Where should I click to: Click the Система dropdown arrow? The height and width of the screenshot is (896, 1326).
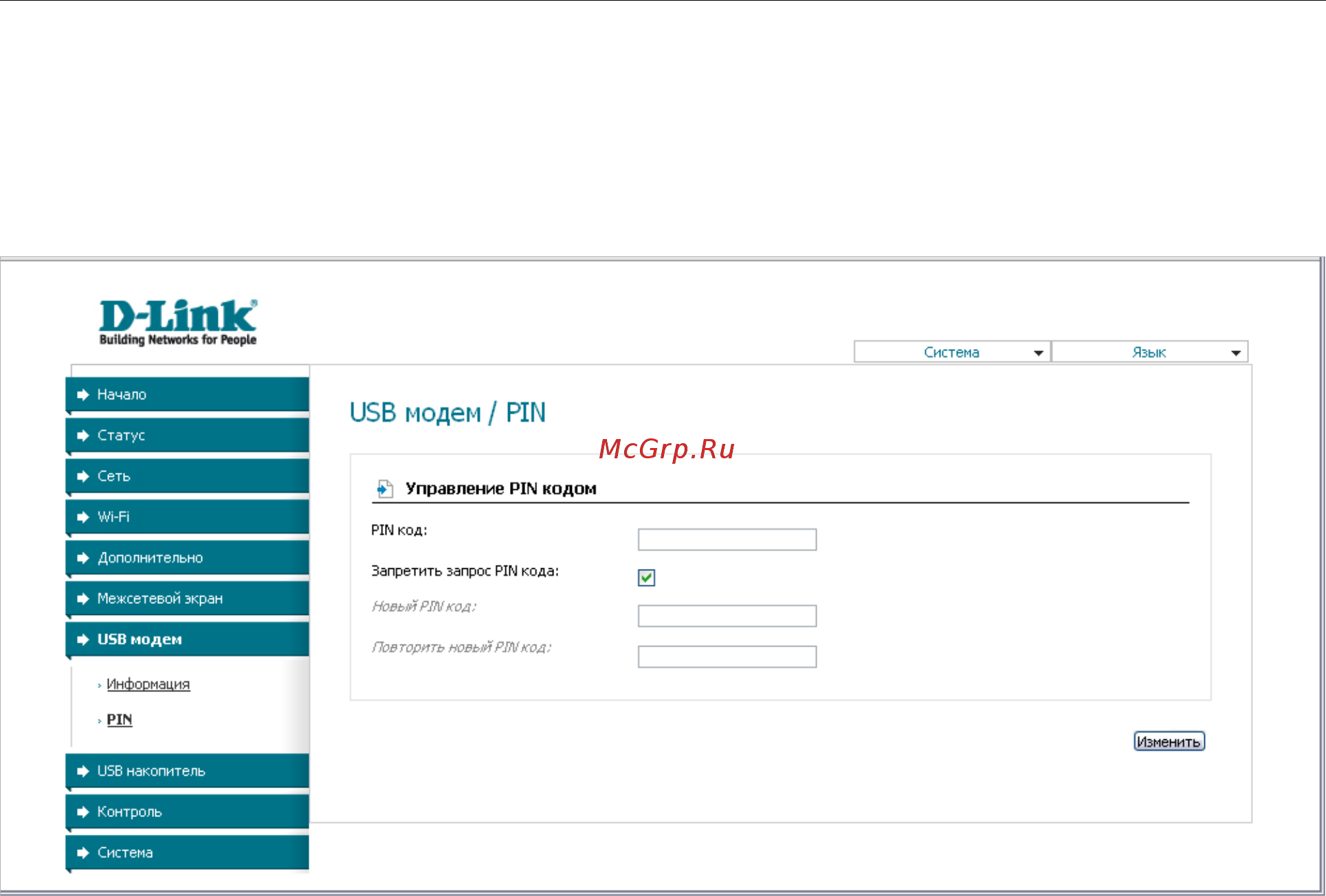coord(1039,353)
